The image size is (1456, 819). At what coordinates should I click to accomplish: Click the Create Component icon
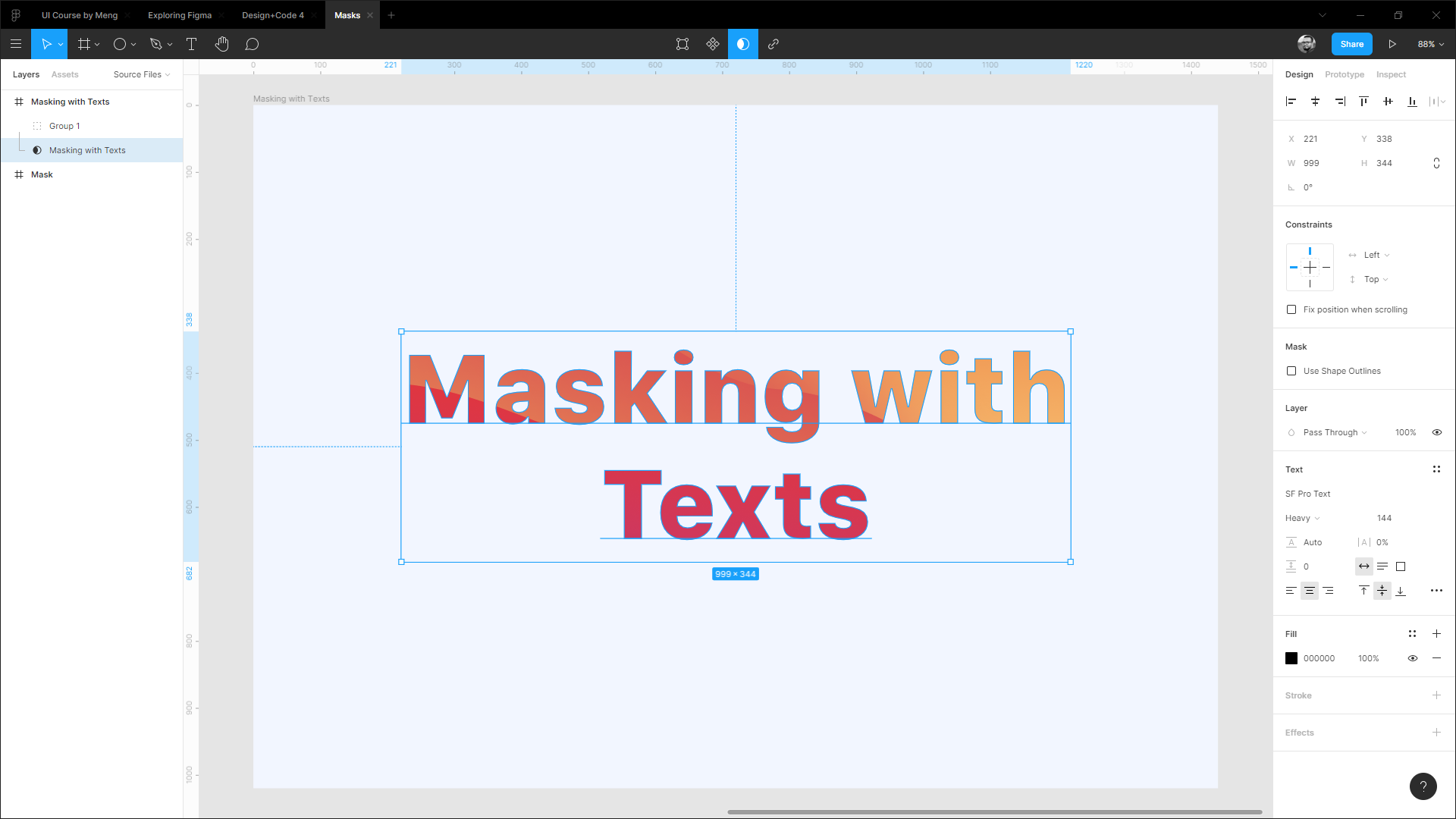pos(712,44)
